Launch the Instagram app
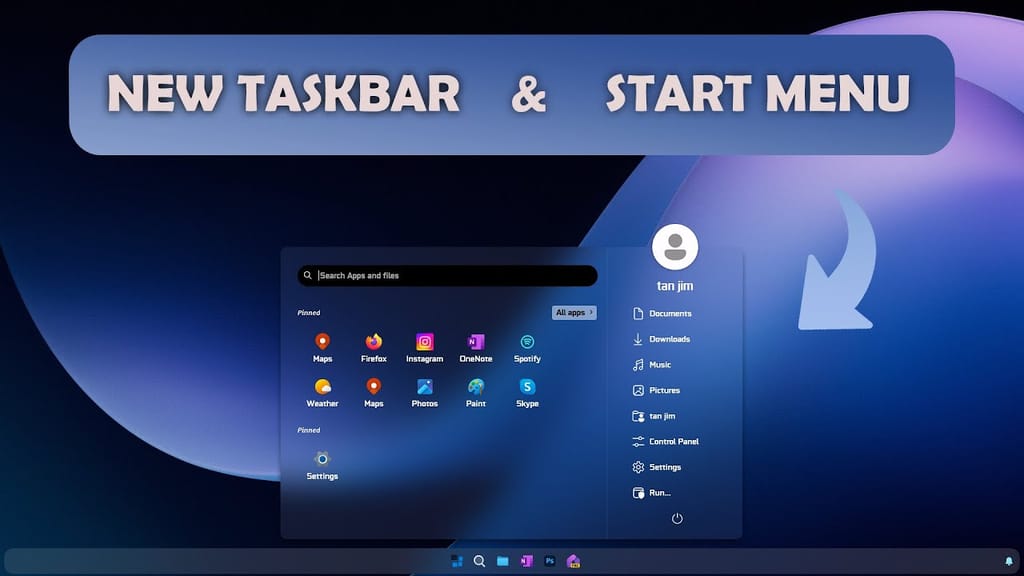Screen dimensions: 1024x576 (424, 343)
